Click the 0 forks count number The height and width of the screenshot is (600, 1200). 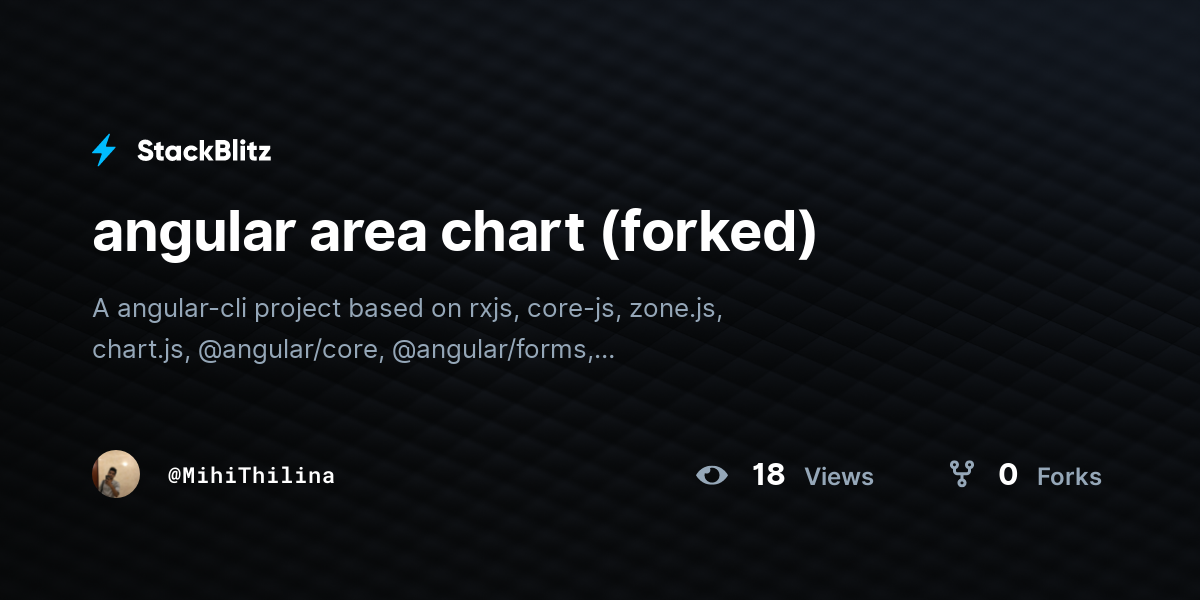[x=1008, y=475]
